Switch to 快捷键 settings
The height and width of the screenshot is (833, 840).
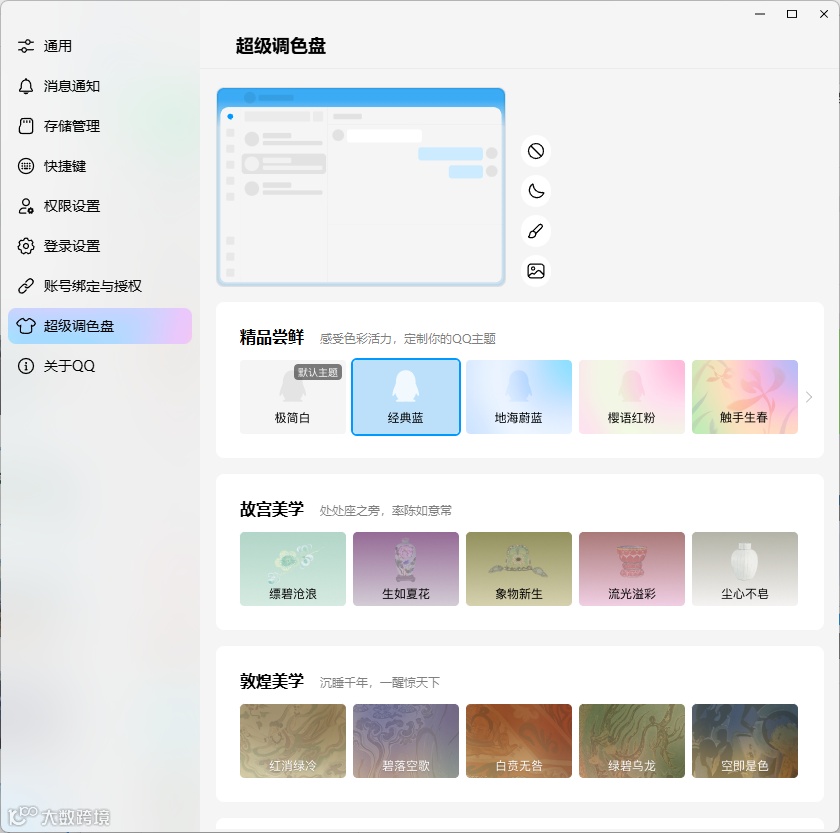point(100,166)
